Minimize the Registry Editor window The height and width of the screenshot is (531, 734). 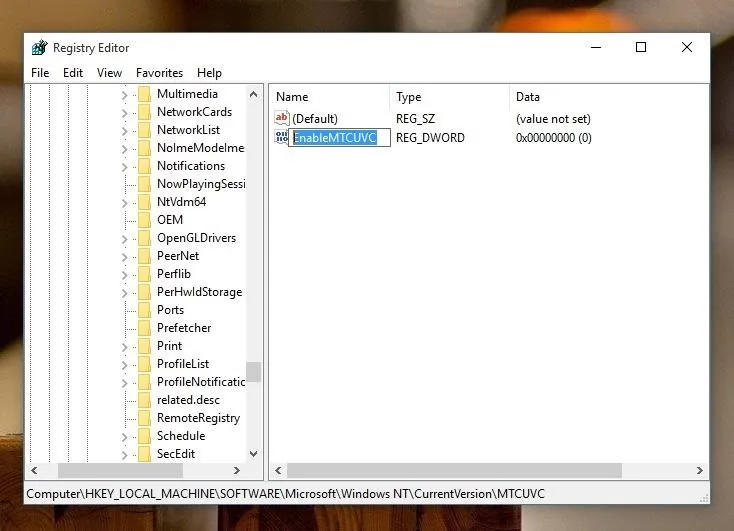coord(596,47)
